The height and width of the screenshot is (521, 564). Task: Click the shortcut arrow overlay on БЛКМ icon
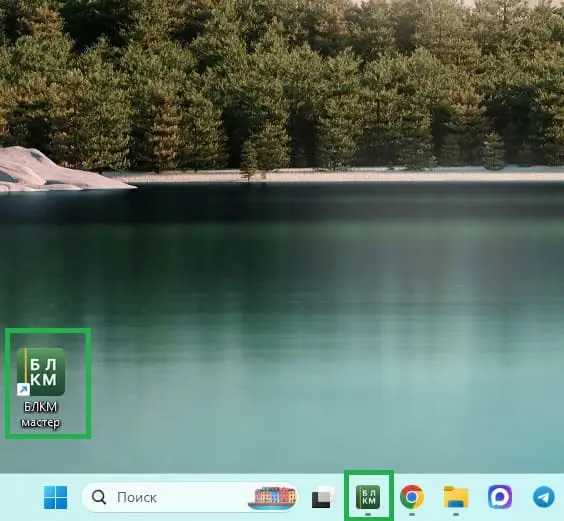pos(23,390)
